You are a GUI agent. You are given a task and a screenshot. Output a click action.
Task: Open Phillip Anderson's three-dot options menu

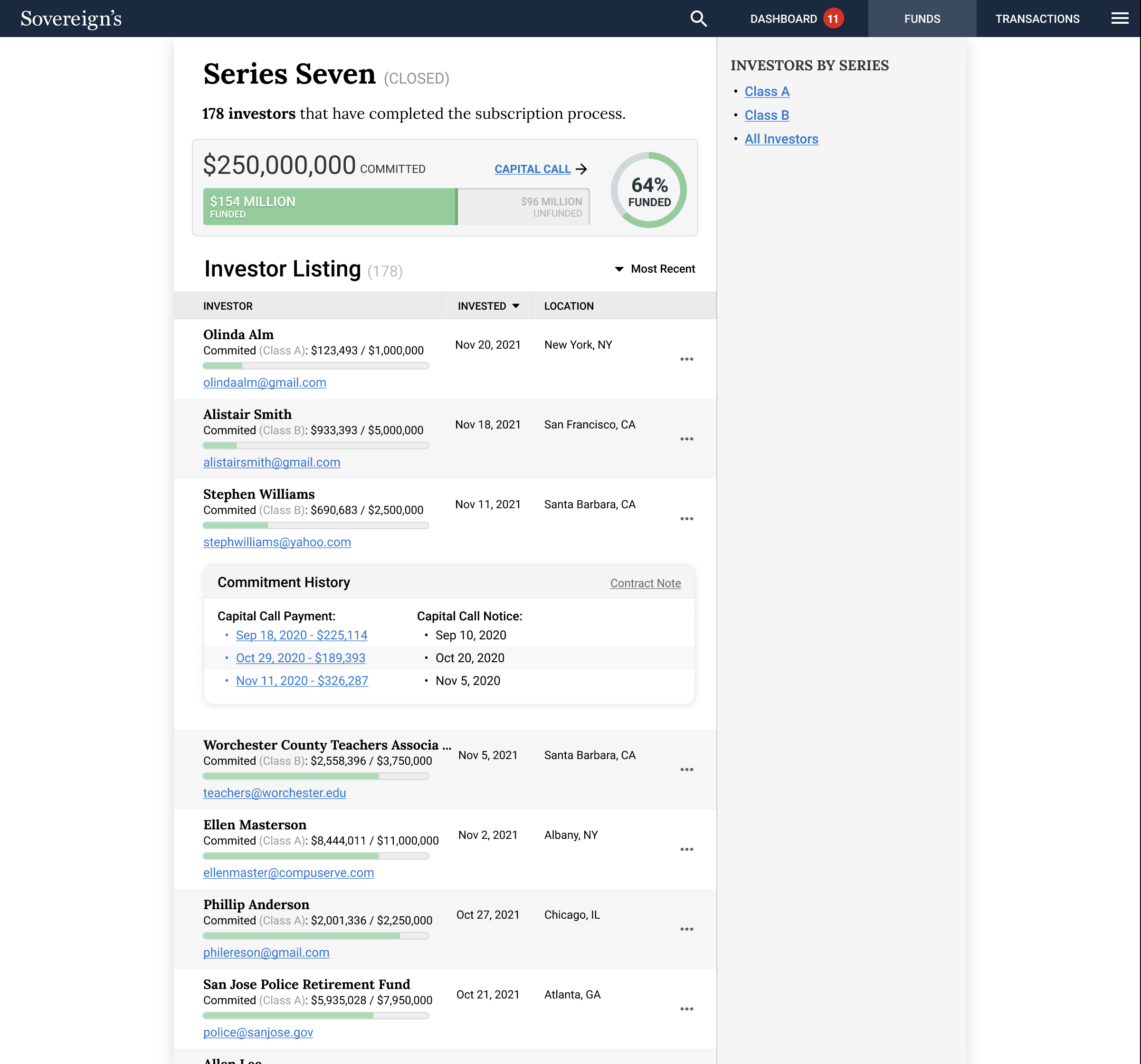(686, 929)
